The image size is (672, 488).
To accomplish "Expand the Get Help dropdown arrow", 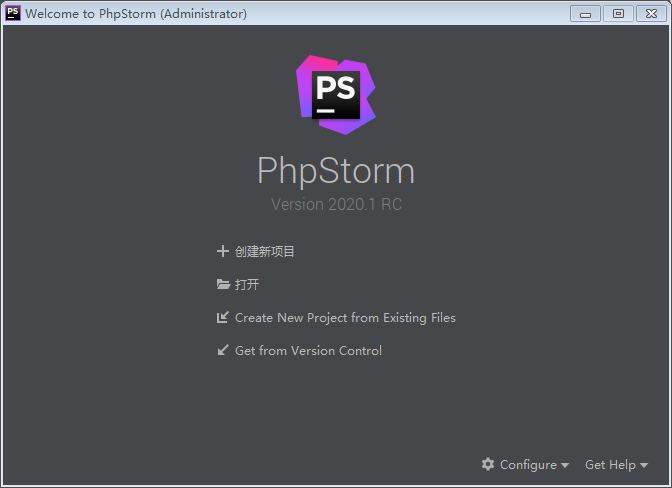I will [x=644, y=466].
